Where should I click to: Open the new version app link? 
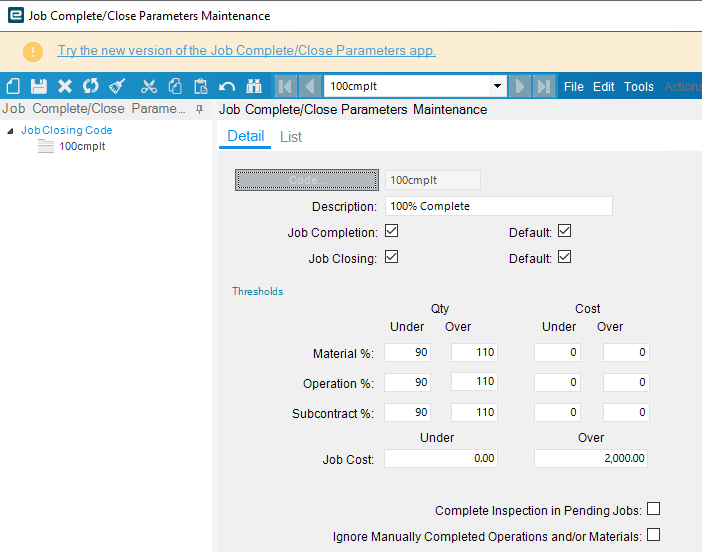click(246, 51)
